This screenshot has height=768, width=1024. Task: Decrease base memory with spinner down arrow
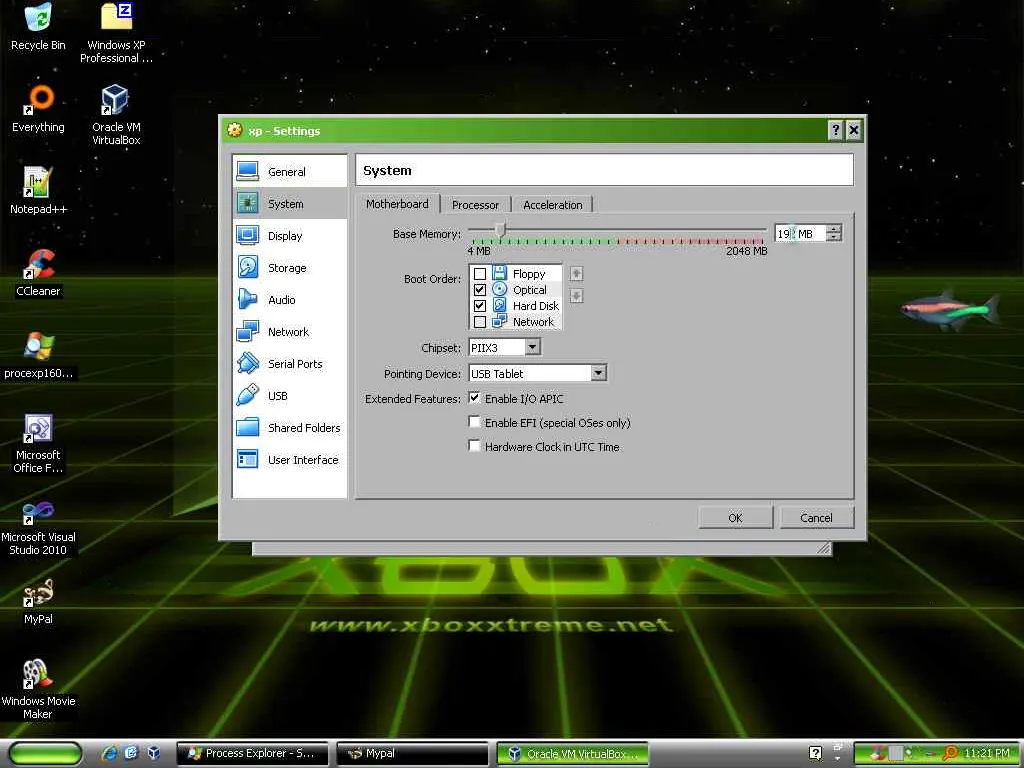click(834, 238)
